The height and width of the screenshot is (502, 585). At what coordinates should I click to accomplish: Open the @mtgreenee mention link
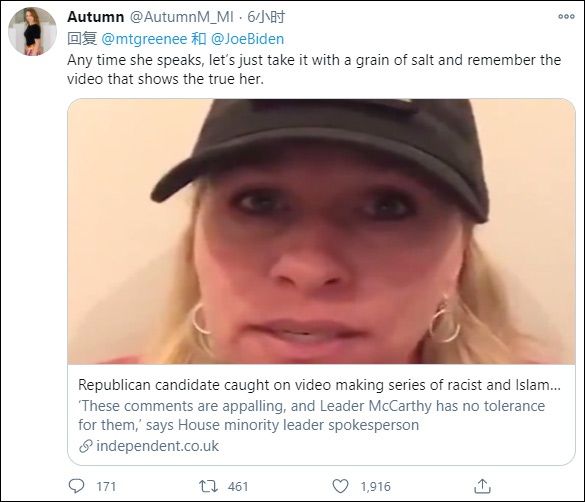tap(144, 39)
